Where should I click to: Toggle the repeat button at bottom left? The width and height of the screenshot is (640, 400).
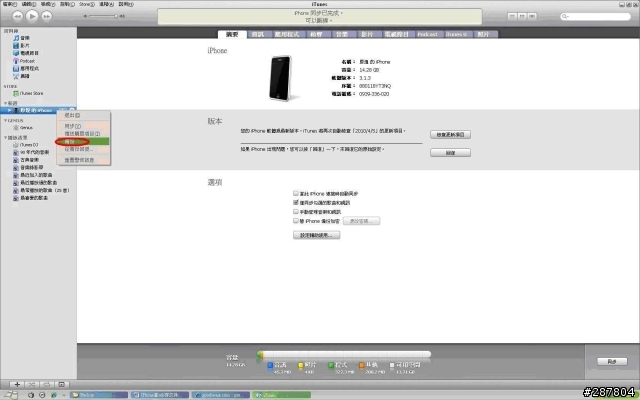tap(47, 384)
